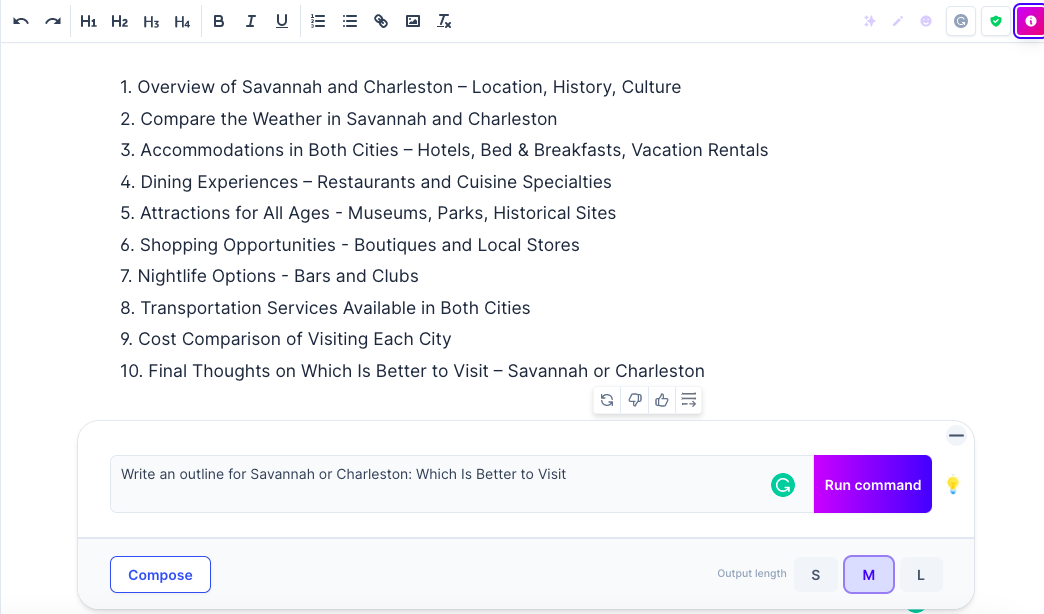
Task: Insert an image
Action: point(413,21)
